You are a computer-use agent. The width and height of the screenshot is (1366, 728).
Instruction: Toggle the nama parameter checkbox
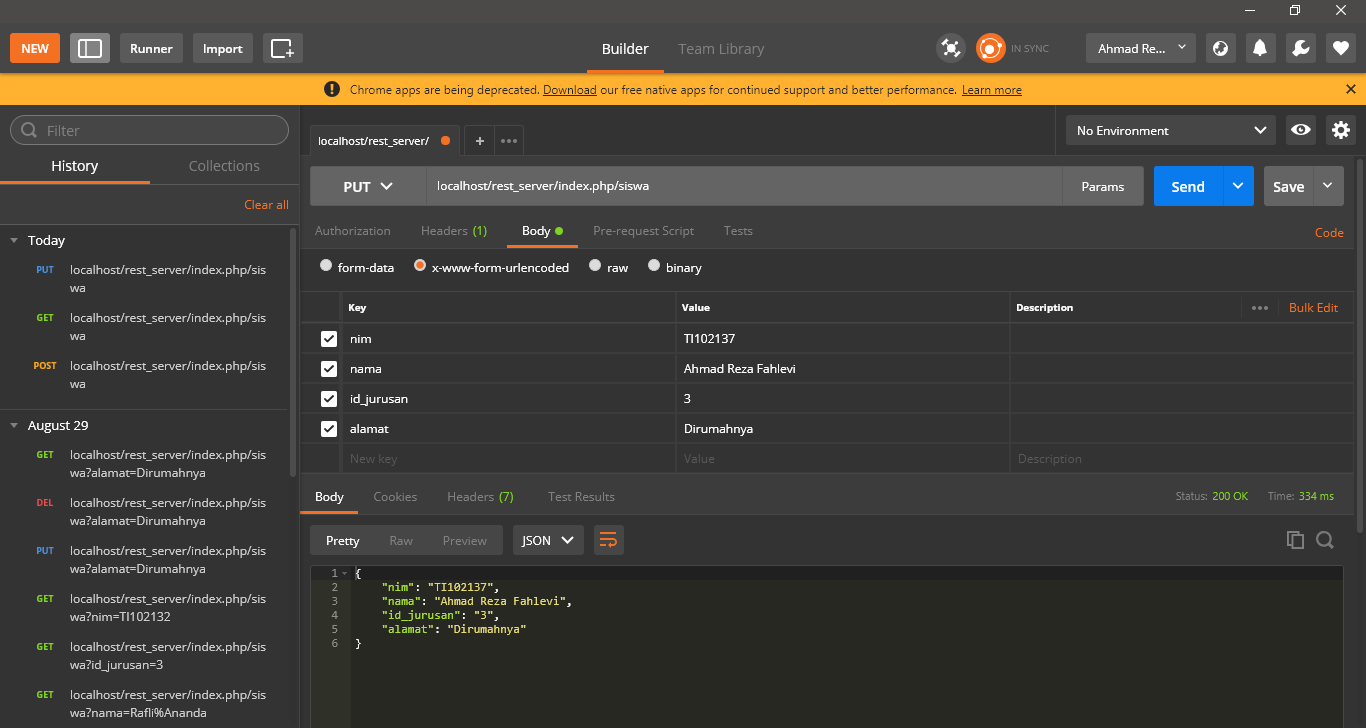[328, 369]
